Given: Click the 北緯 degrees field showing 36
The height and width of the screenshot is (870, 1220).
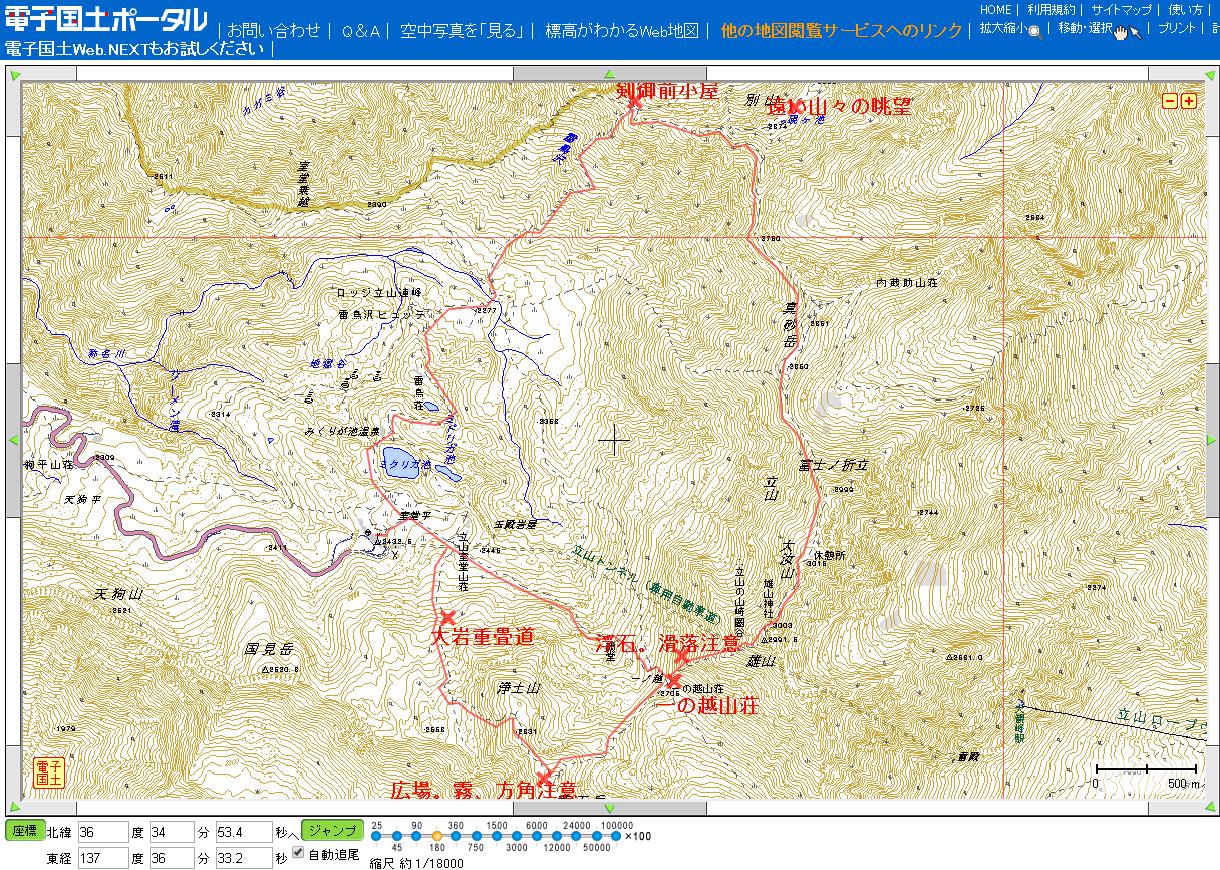Looking at the screenshot, I should tap(103, 832).
